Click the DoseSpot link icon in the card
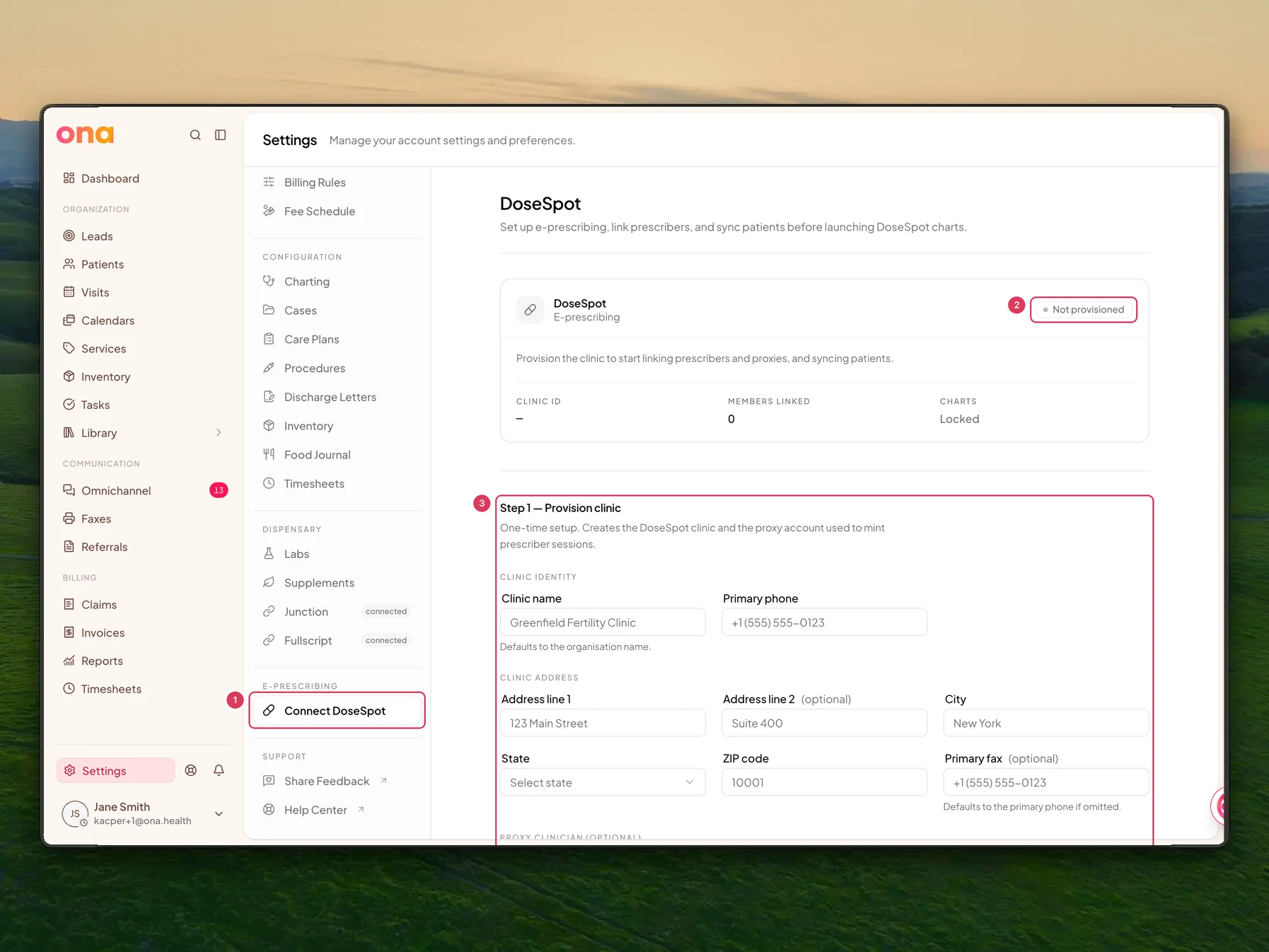1269x952 pixels. pyautogui.click(x=530, y=310)
